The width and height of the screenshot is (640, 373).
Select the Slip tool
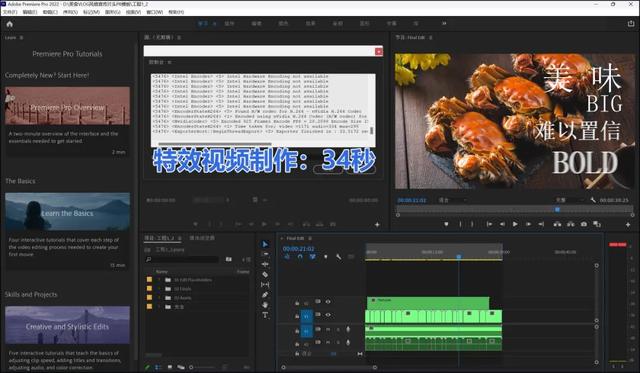pos(265,284)
